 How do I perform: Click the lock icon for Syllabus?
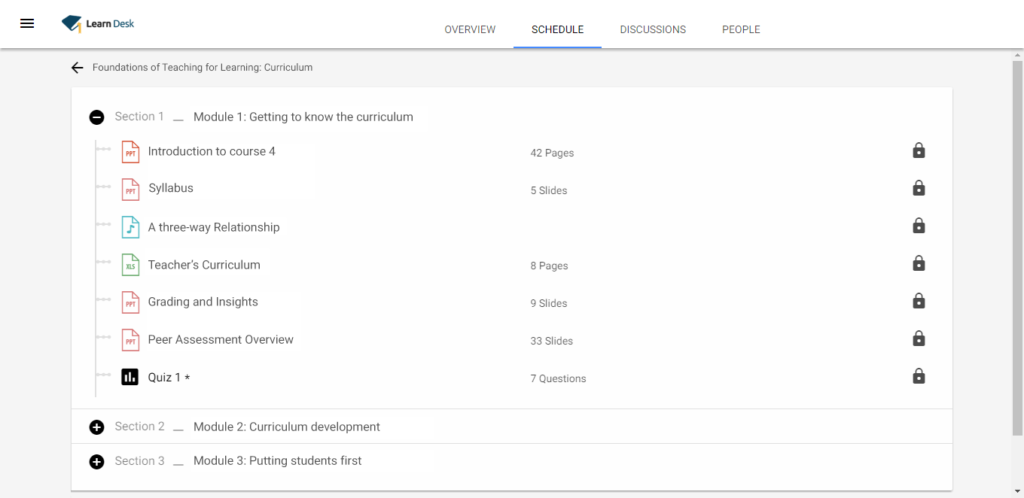(x=918, y=188)
